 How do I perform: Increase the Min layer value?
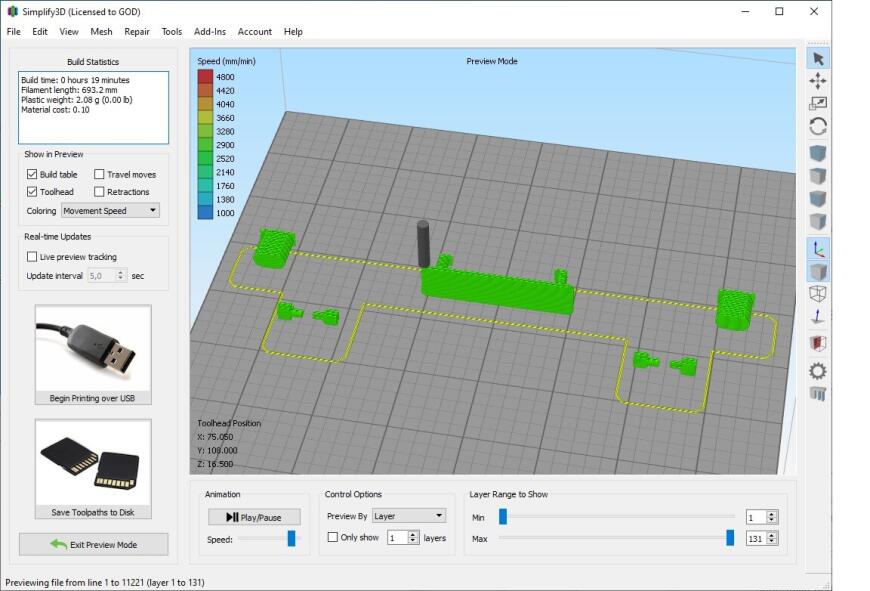click(771, 514)
